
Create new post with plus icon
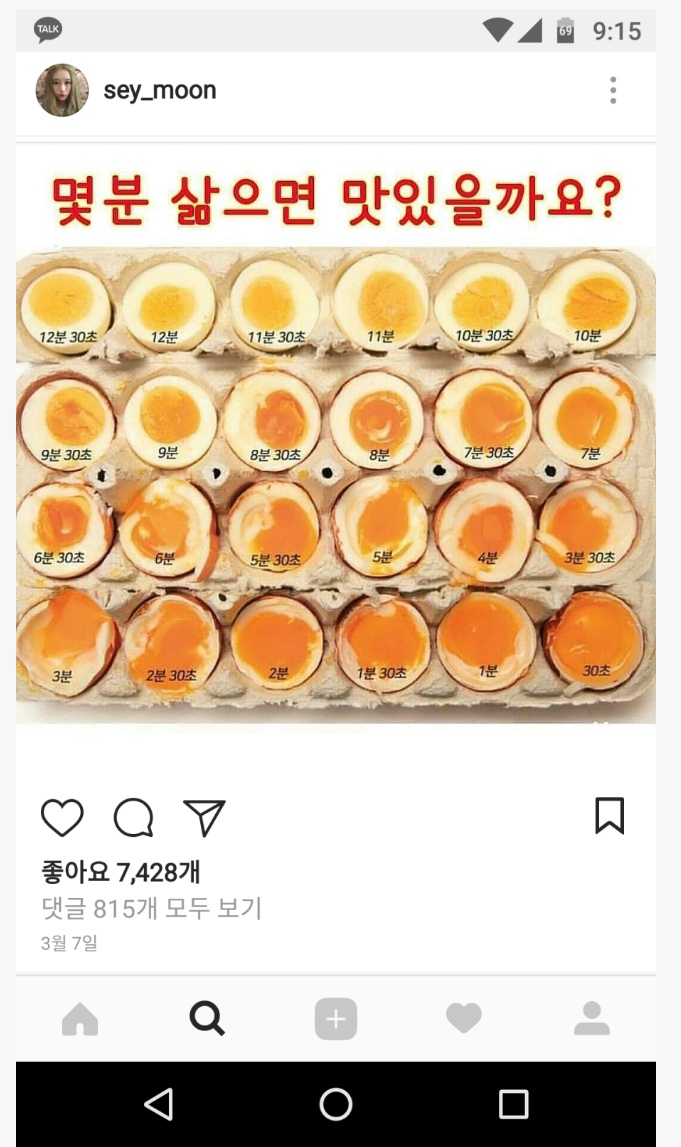(x=336, y=1018)
